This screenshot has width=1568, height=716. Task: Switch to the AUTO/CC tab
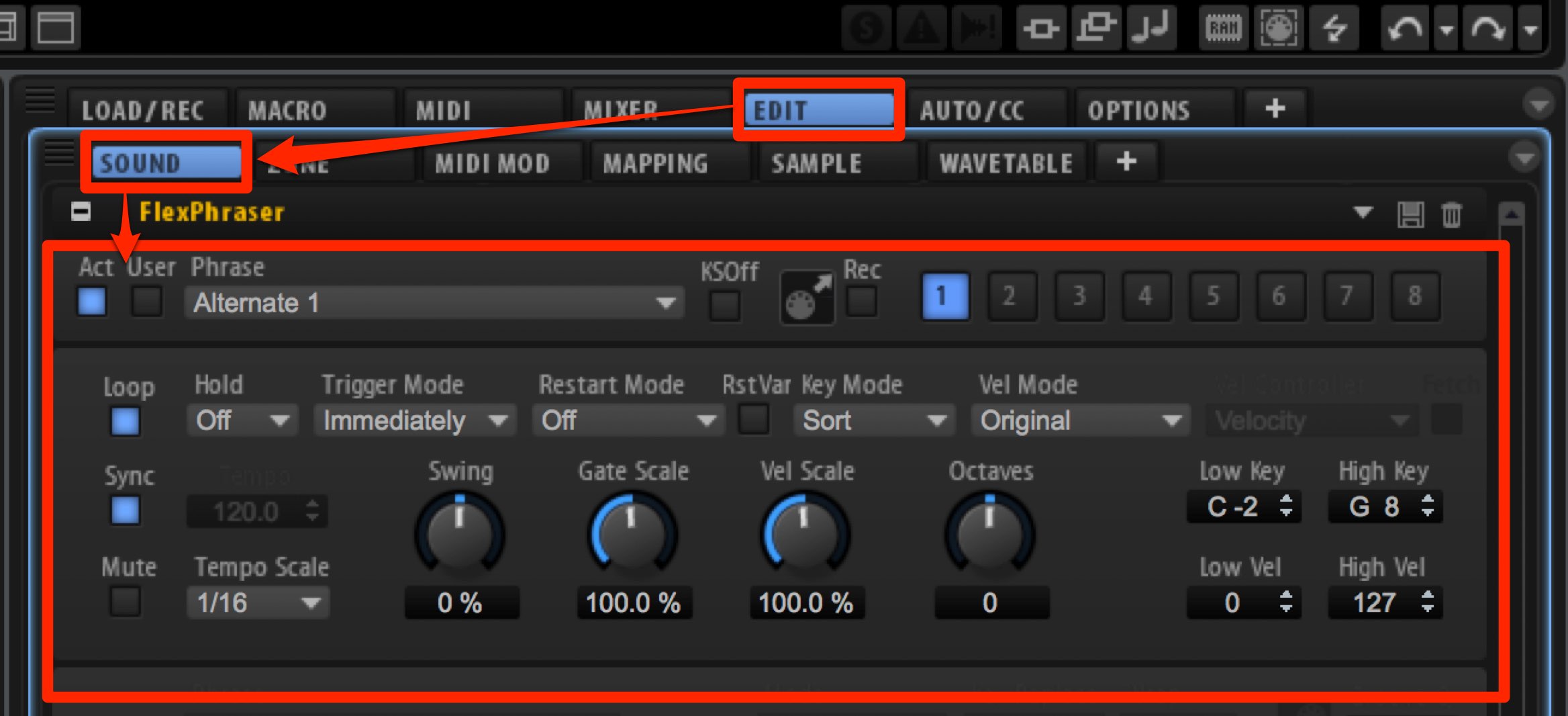[x=986, y=110]
